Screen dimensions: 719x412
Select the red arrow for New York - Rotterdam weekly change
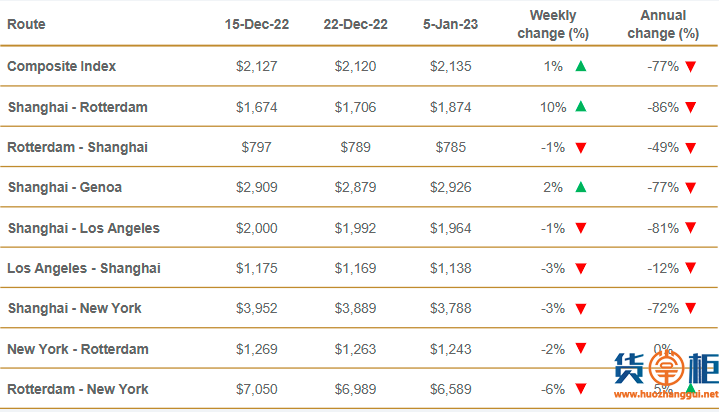tap(581, 350)
